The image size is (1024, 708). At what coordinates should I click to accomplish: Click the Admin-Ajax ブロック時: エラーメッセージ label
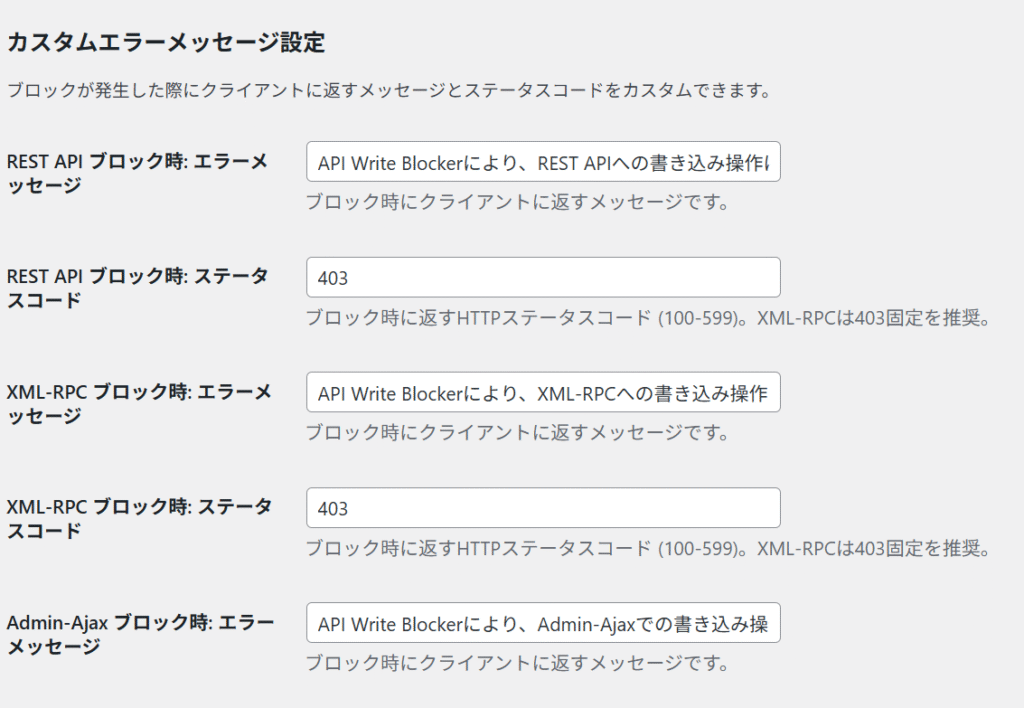pos(140,635)
